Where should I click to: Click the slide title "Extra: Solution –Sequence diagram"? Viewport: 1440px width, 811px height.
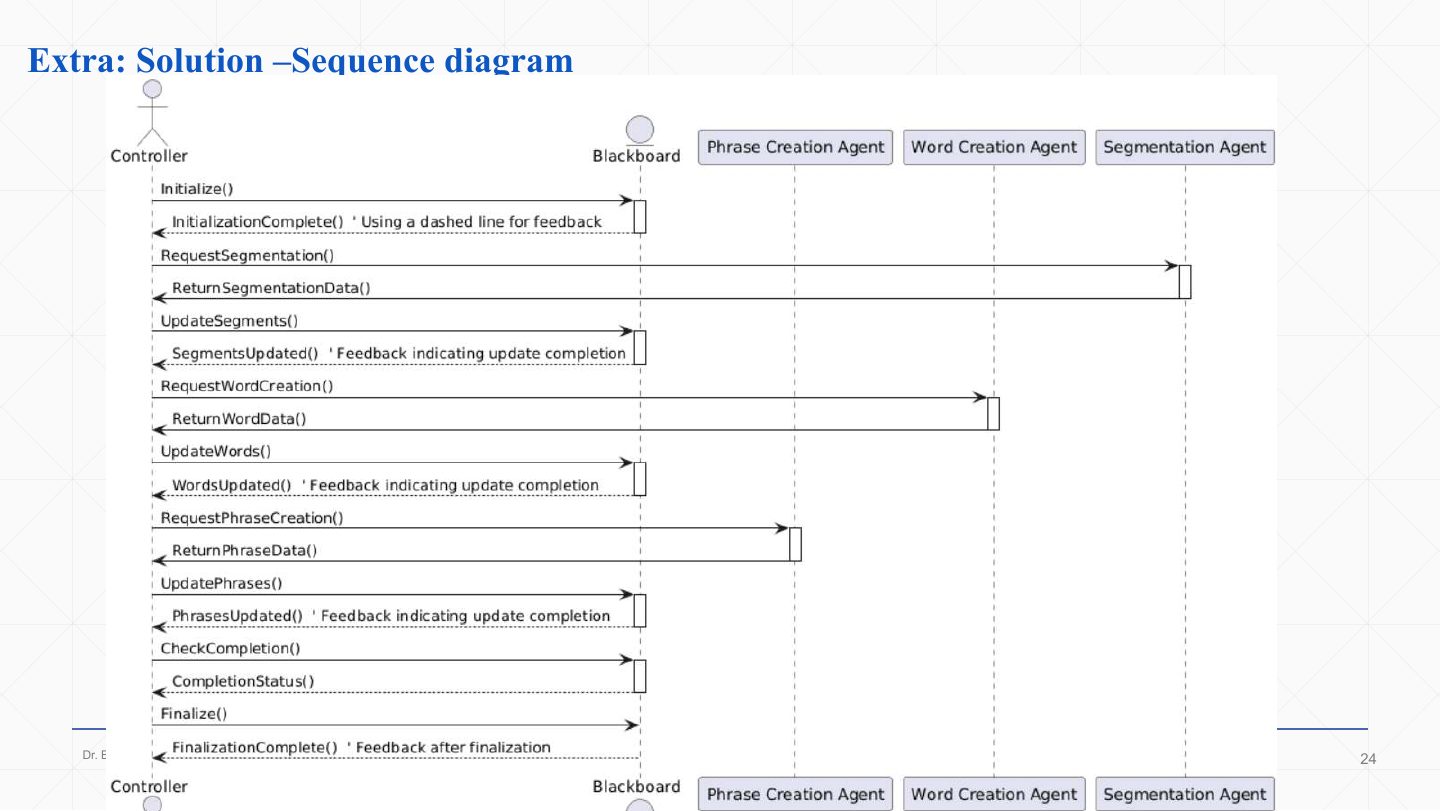click(x=300, y=61)
